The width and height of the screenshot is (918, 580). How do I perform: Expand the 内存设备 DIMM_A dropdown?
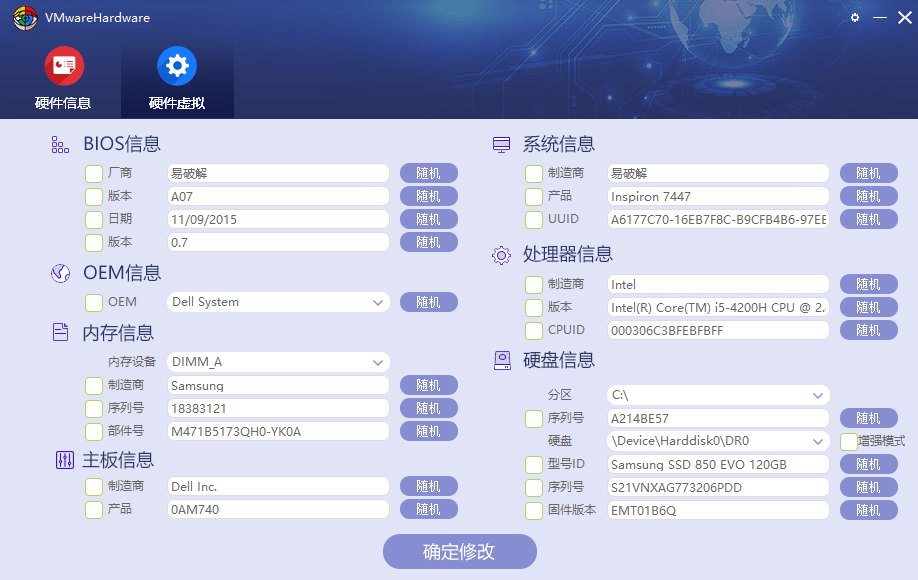278,362
